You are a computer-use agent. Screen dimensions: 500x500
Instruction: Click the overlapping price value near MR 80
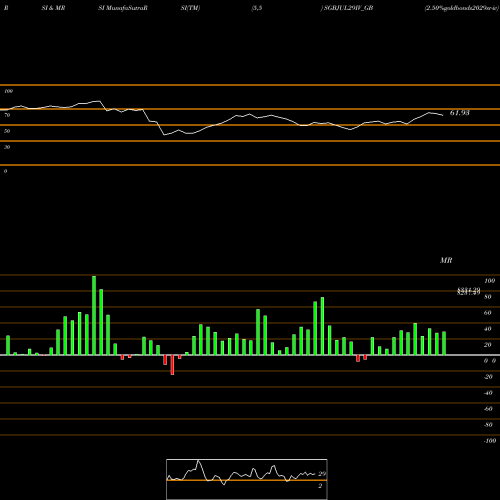click(468, 291)
